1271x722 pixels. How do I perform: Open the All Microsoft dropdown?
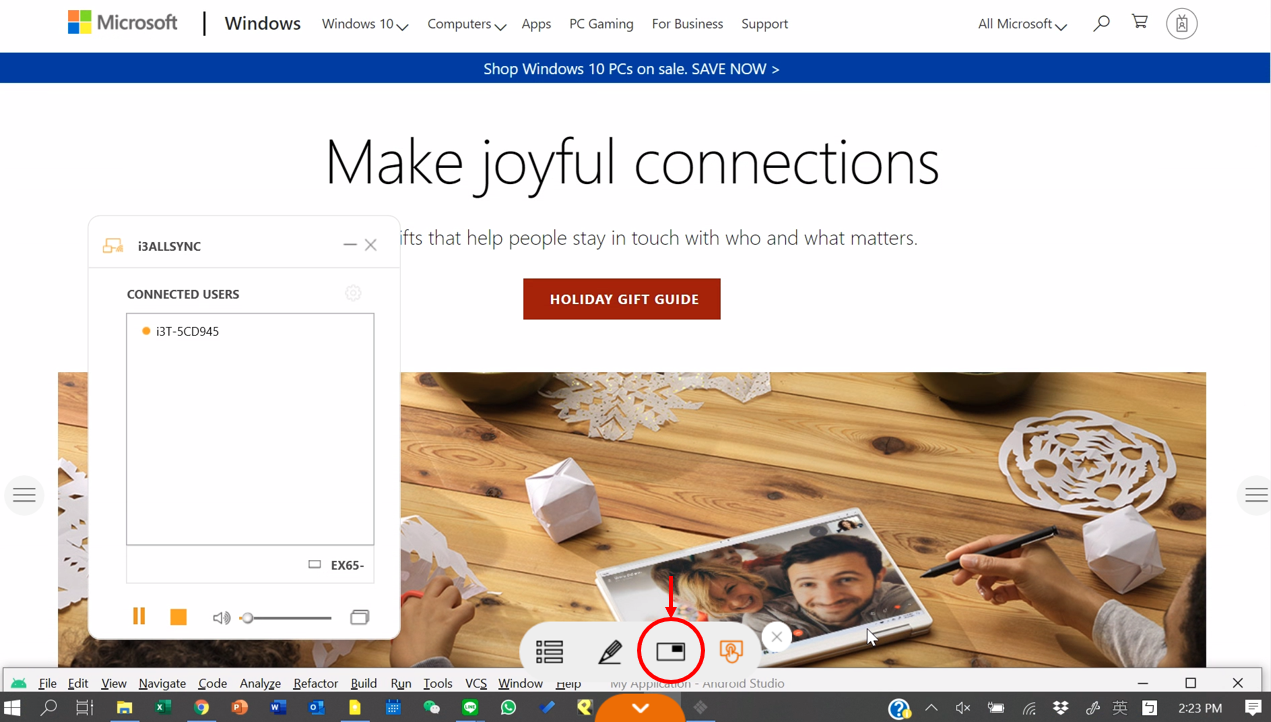click(x=1021, y=24)
